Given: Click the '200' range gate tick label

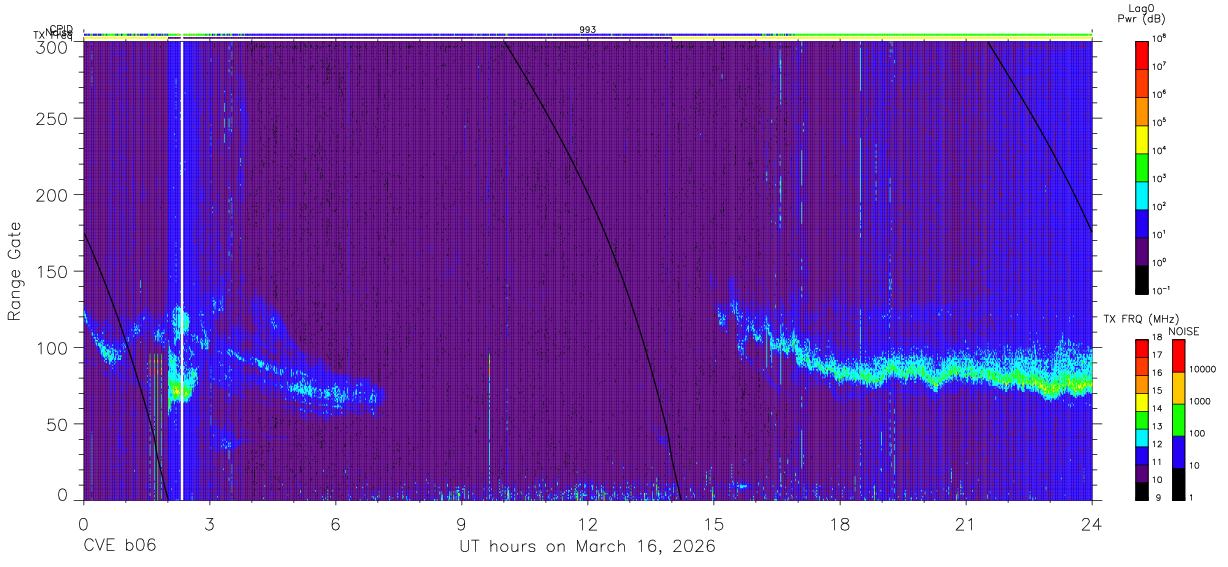Looking at the screenshot, I should pyautogui.click(x=54, y=195).
